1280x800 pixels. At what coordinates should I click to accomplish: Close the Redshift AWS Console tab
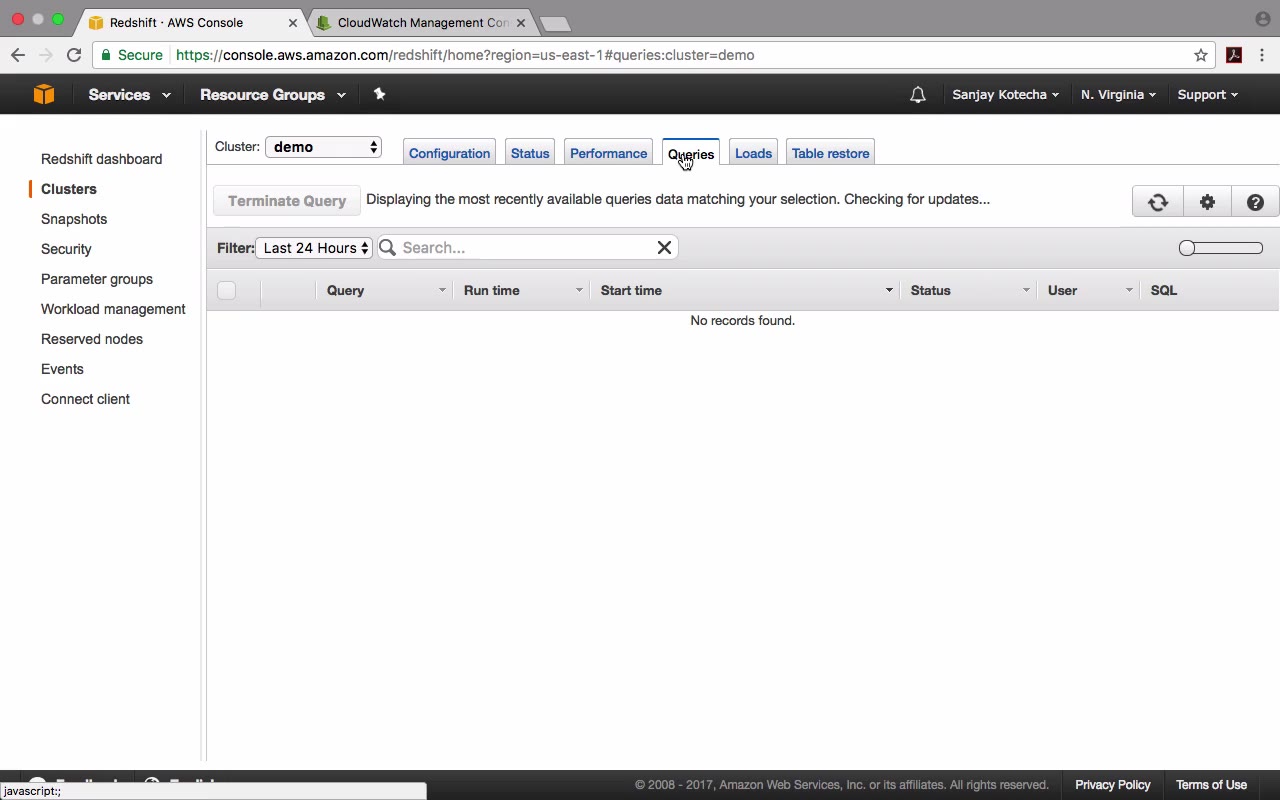(x=293, y=22)
